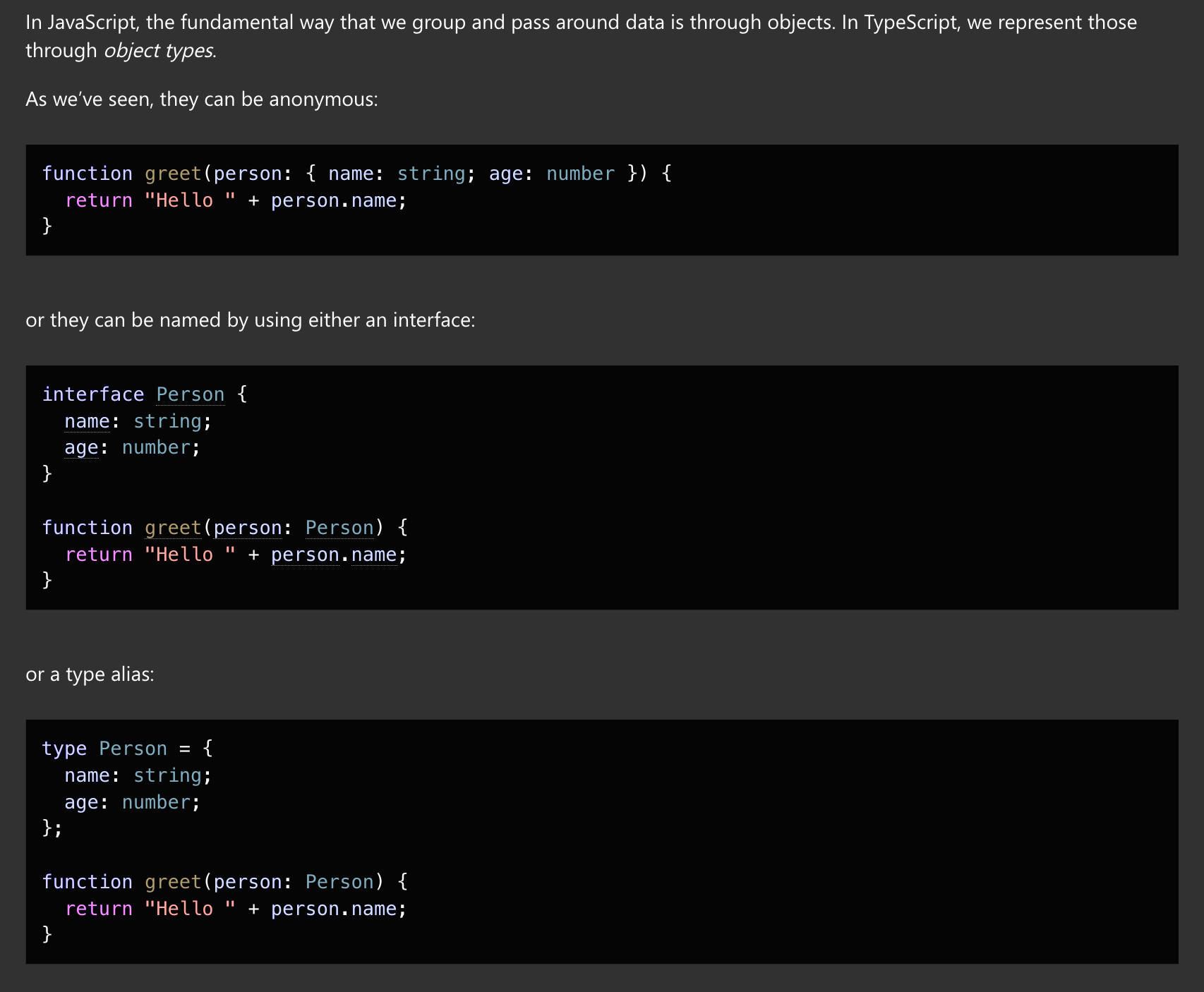Click the "or they can be named" interface sentence

[x=250, y=320]
